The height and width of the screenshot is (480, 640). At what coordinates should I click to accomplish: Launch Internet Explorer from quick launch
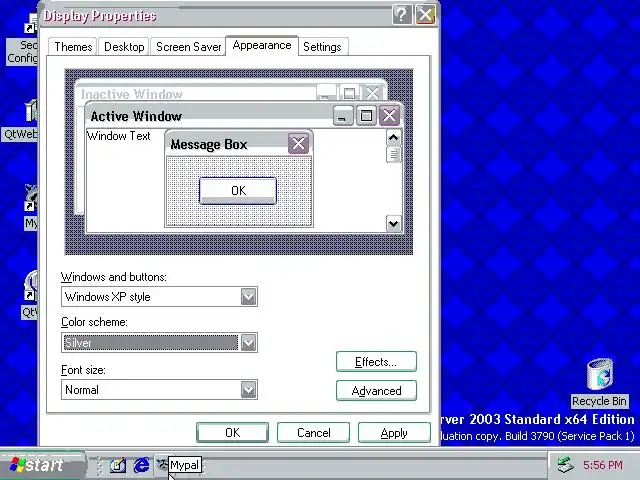(x=141, y=465)
